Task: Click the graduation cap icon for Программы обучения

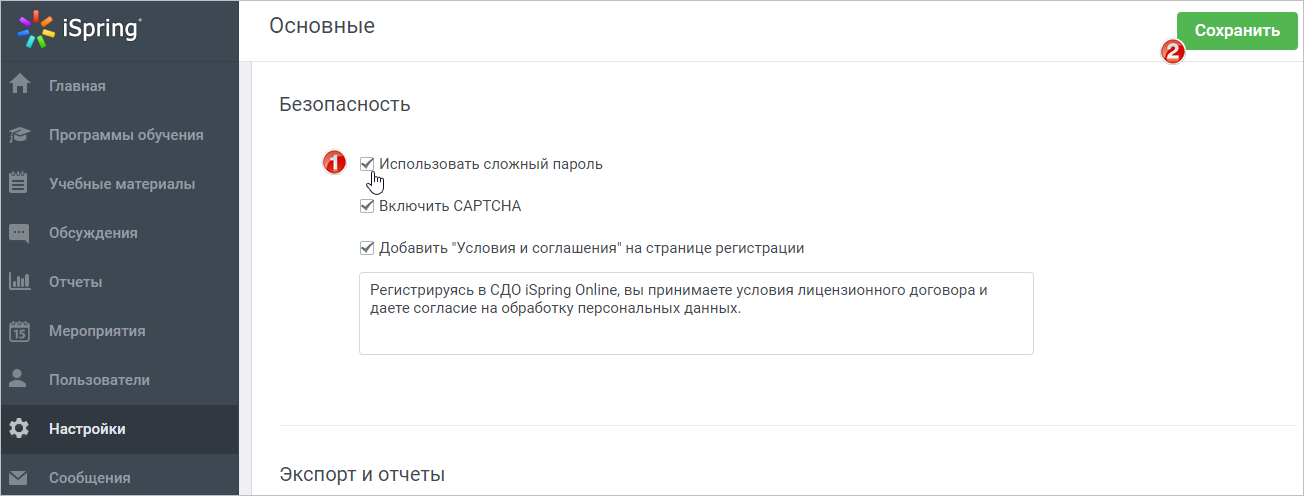Action: [19, 134]
